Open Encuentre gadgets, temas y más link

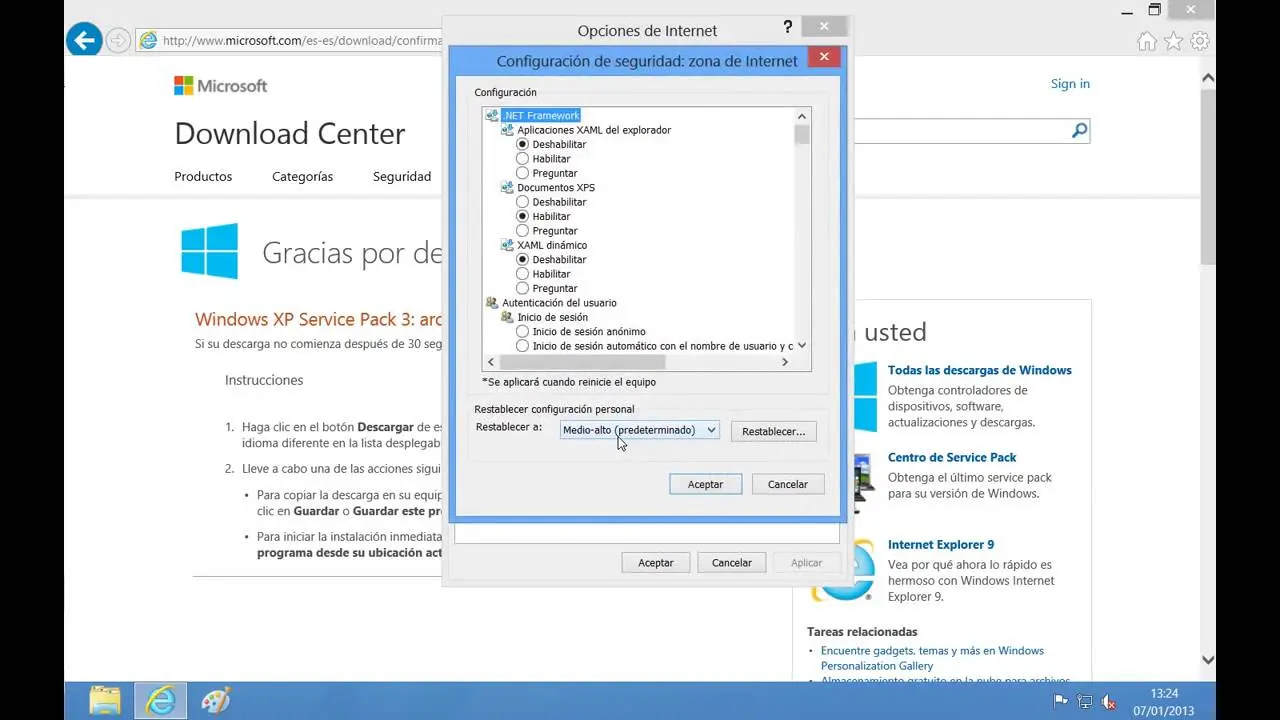(932, 658)
